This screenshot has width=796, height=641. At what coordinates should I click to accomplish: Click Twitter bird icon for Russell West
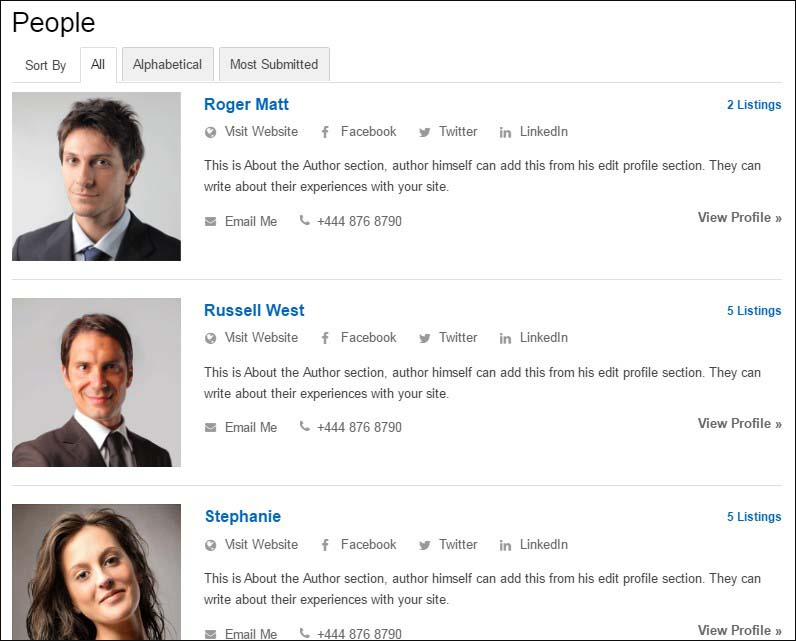click(424, 339)
